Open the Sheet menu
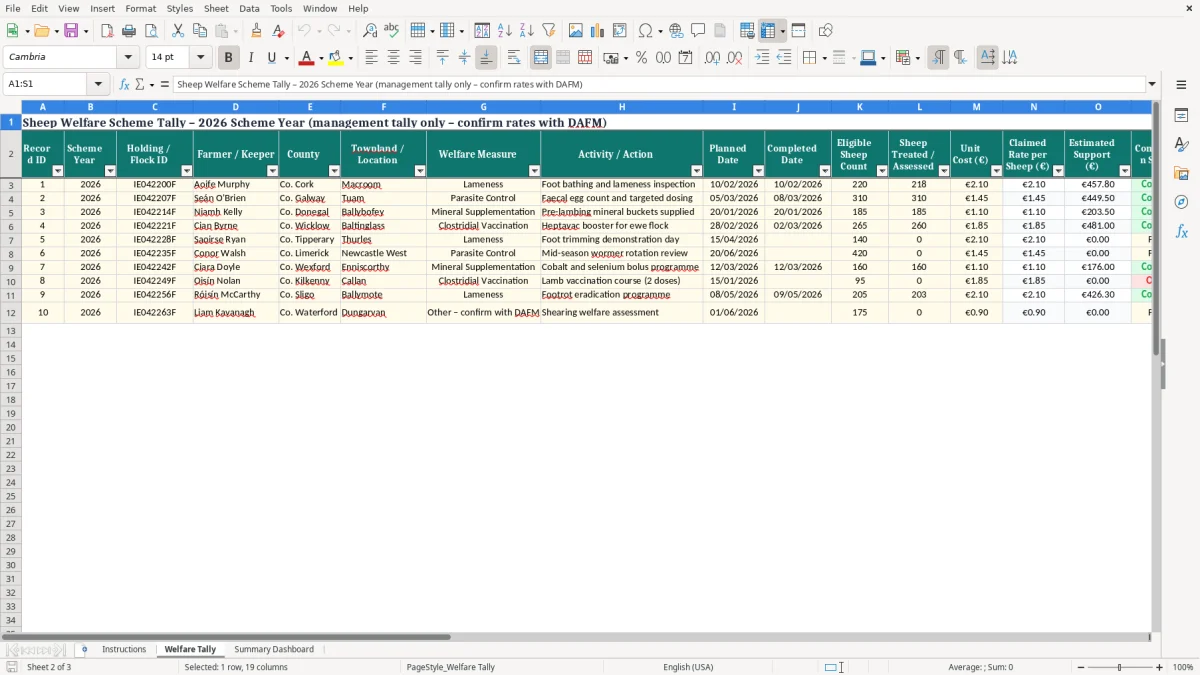 click(x=216, y=8)
